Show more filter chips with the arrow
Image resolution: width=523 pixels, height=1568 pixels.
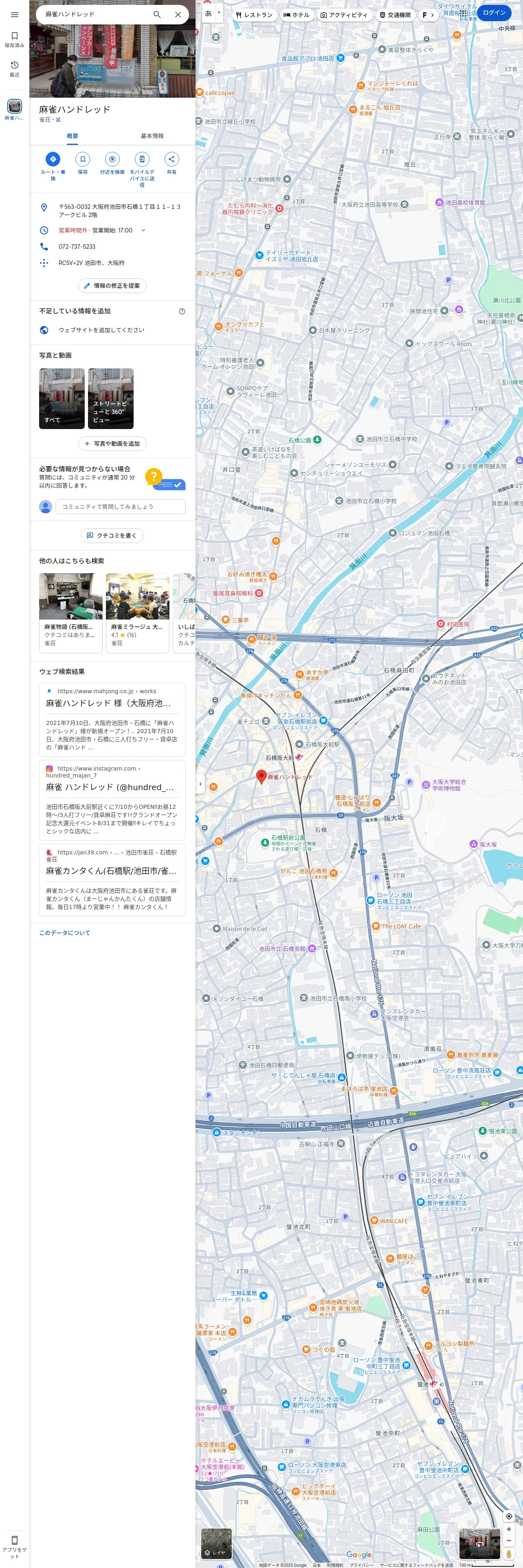click(432, 15)
